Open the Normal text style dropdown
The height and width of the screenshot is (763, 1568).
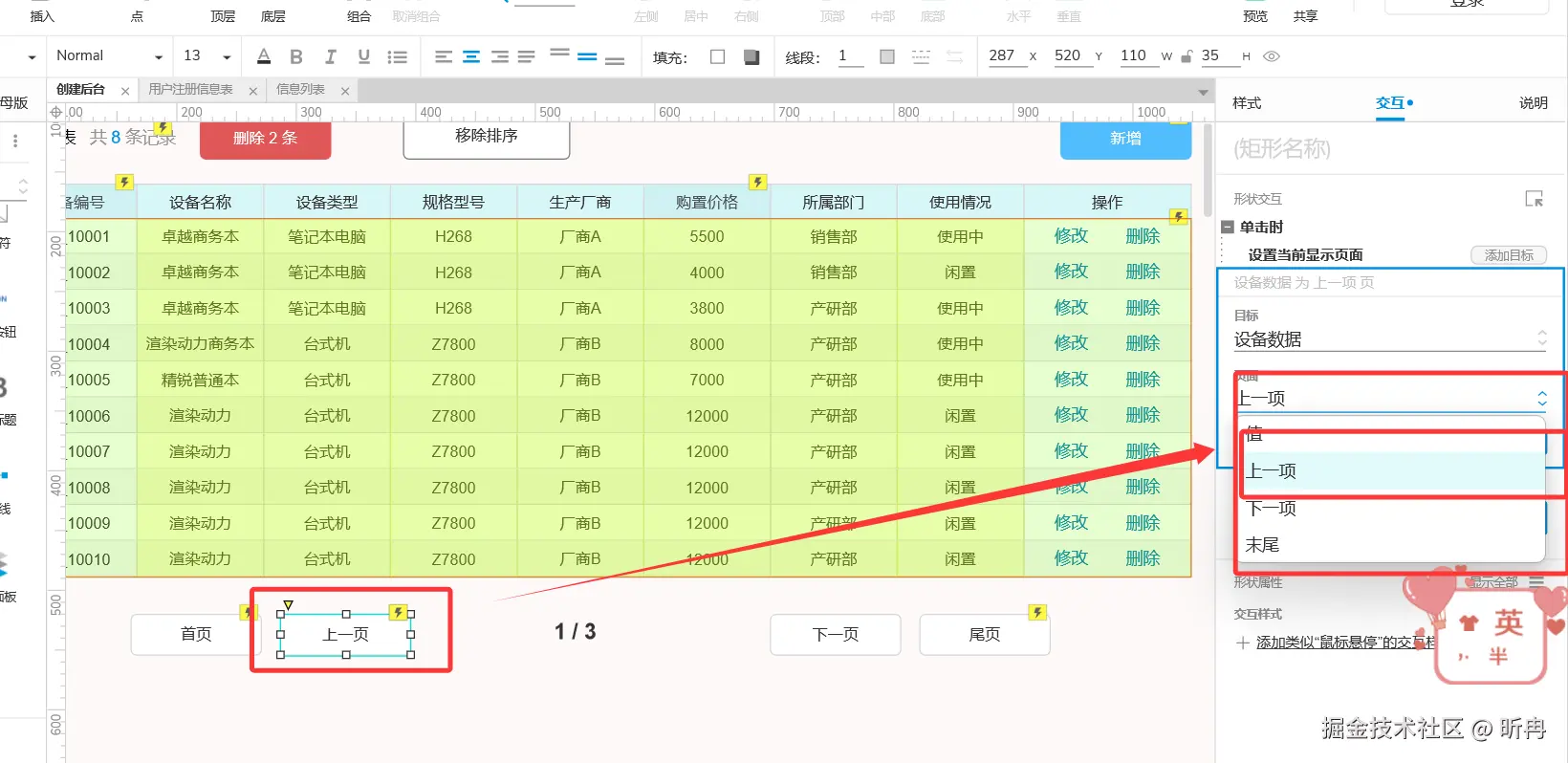click(108, 56)
